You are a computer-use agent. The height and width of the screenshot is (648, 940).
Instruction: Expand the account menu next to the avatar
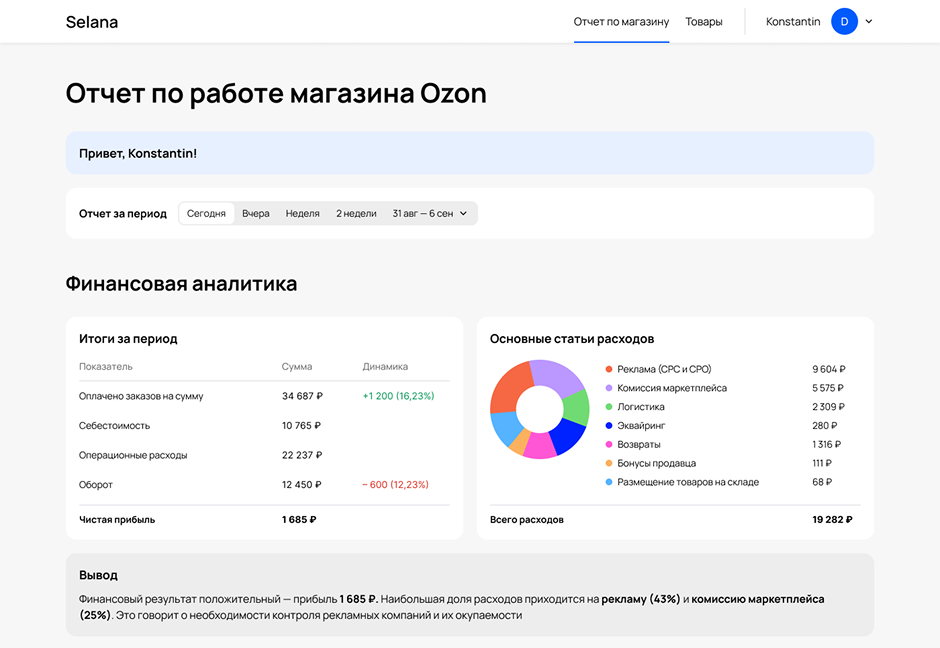869,20
